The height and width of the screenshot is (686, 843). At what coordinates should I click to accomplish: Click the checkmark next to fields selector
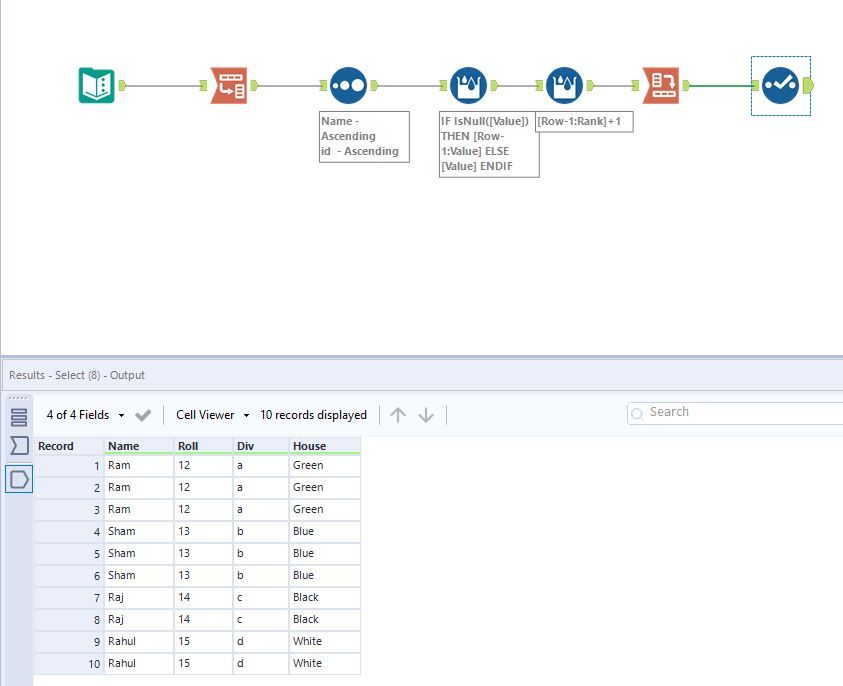click(x=143, y=415)
